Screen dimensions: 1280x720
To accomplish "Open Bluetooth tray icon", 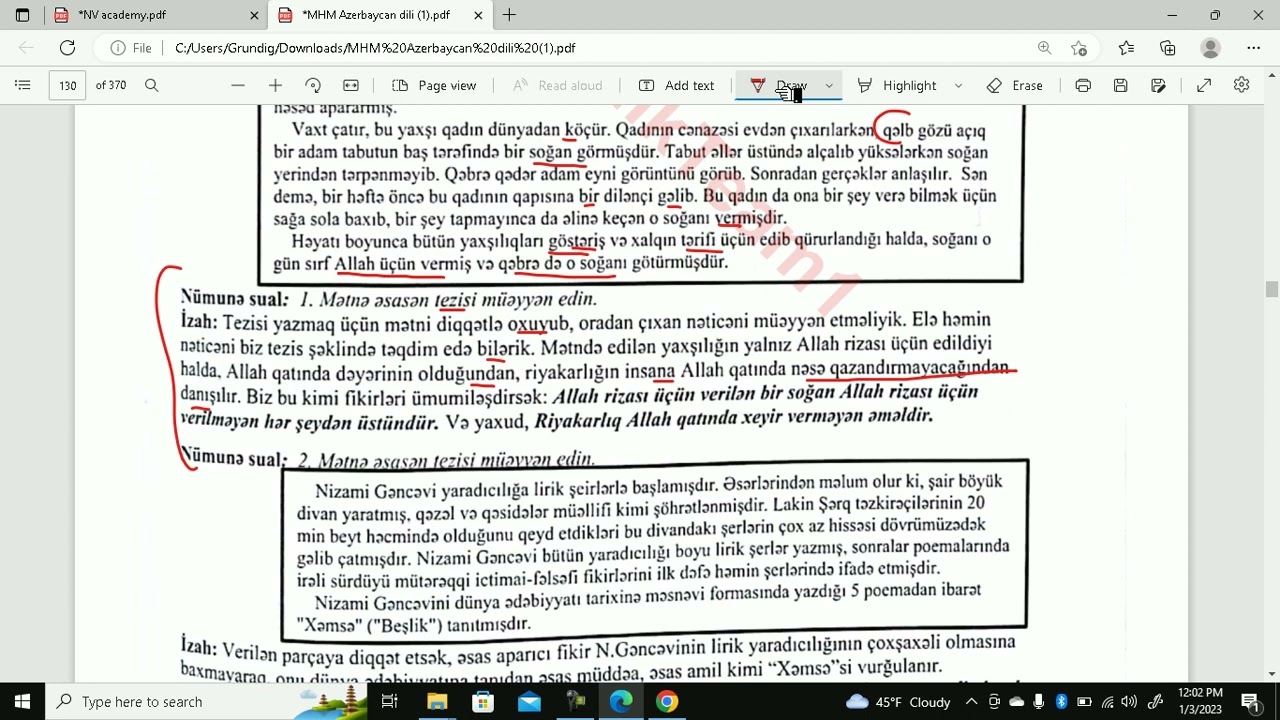I will pyautogui.click(x=1062, y=702).
